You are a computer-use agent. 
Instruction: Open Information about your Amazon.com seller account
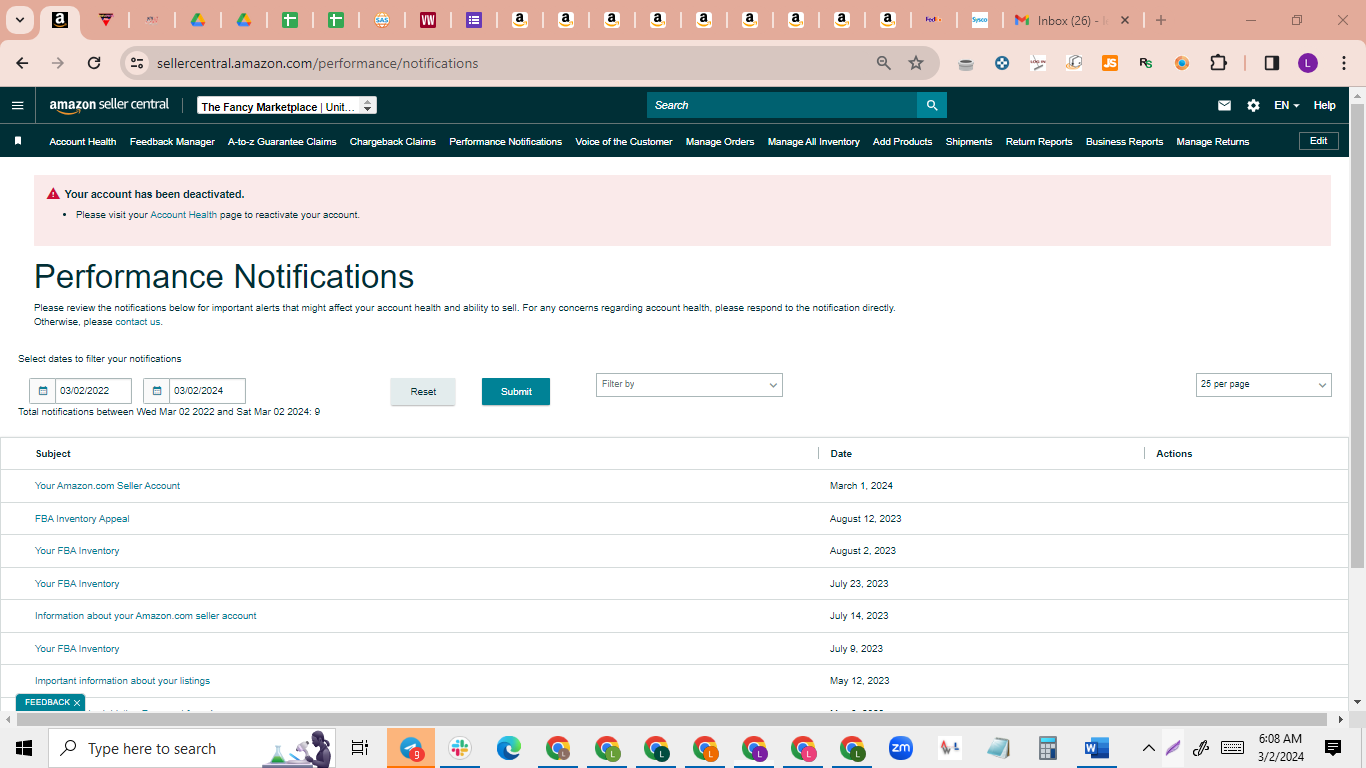[146, 616]
